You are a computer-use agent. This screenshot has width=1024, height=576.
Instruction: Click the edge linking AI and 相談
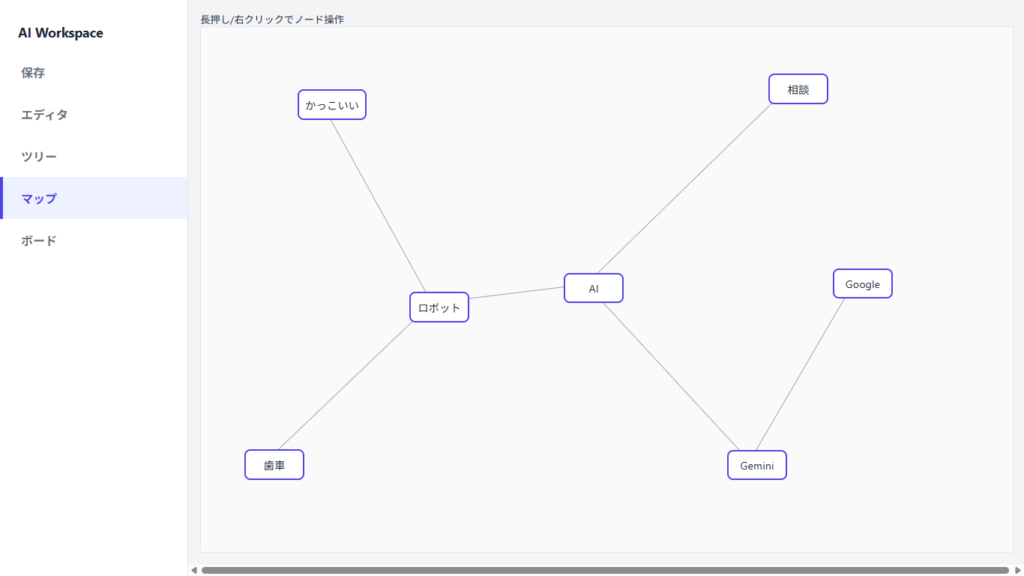point(686,186)
